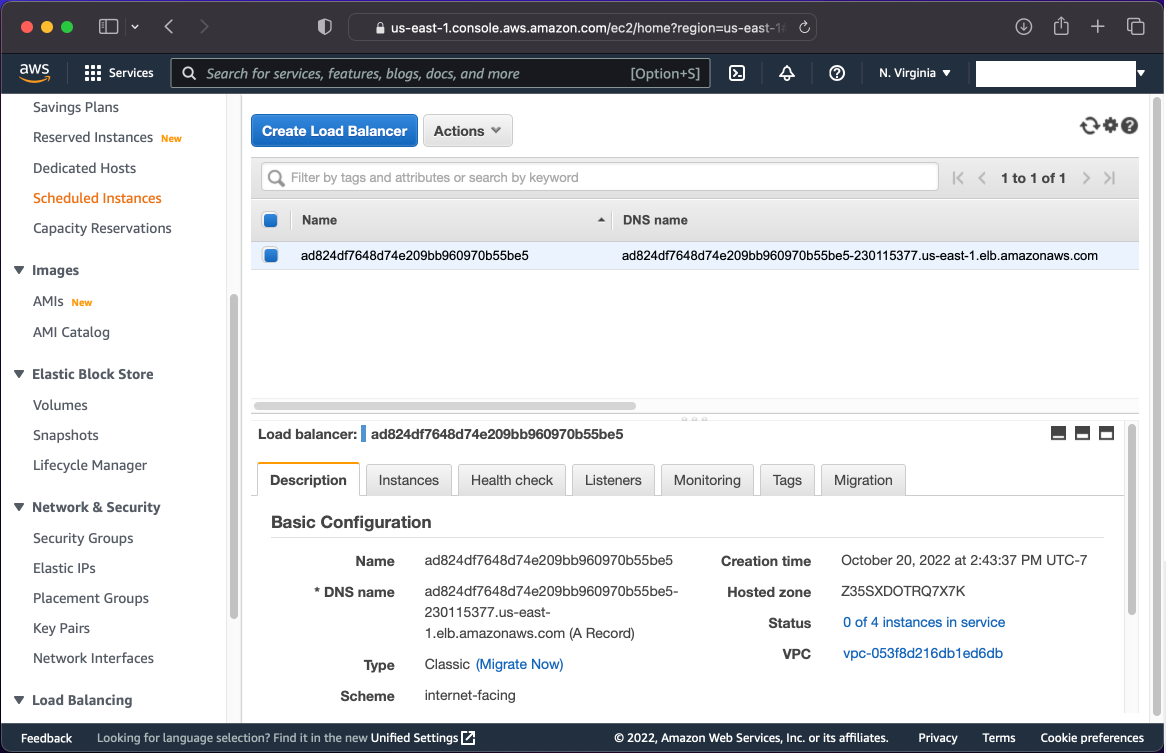The width and height of the screenshot is (1166, 753).
Task: Open the Migrate Now link
Action: click(519, 664)
